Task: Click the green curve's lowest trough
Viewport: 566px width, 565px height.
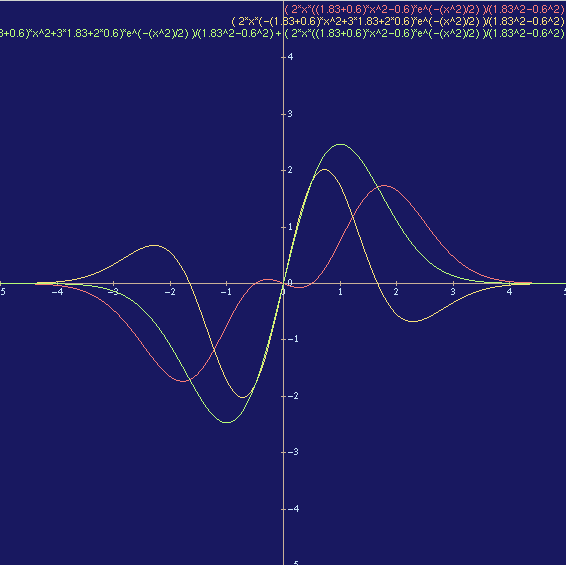Action: tap(227, 422)
